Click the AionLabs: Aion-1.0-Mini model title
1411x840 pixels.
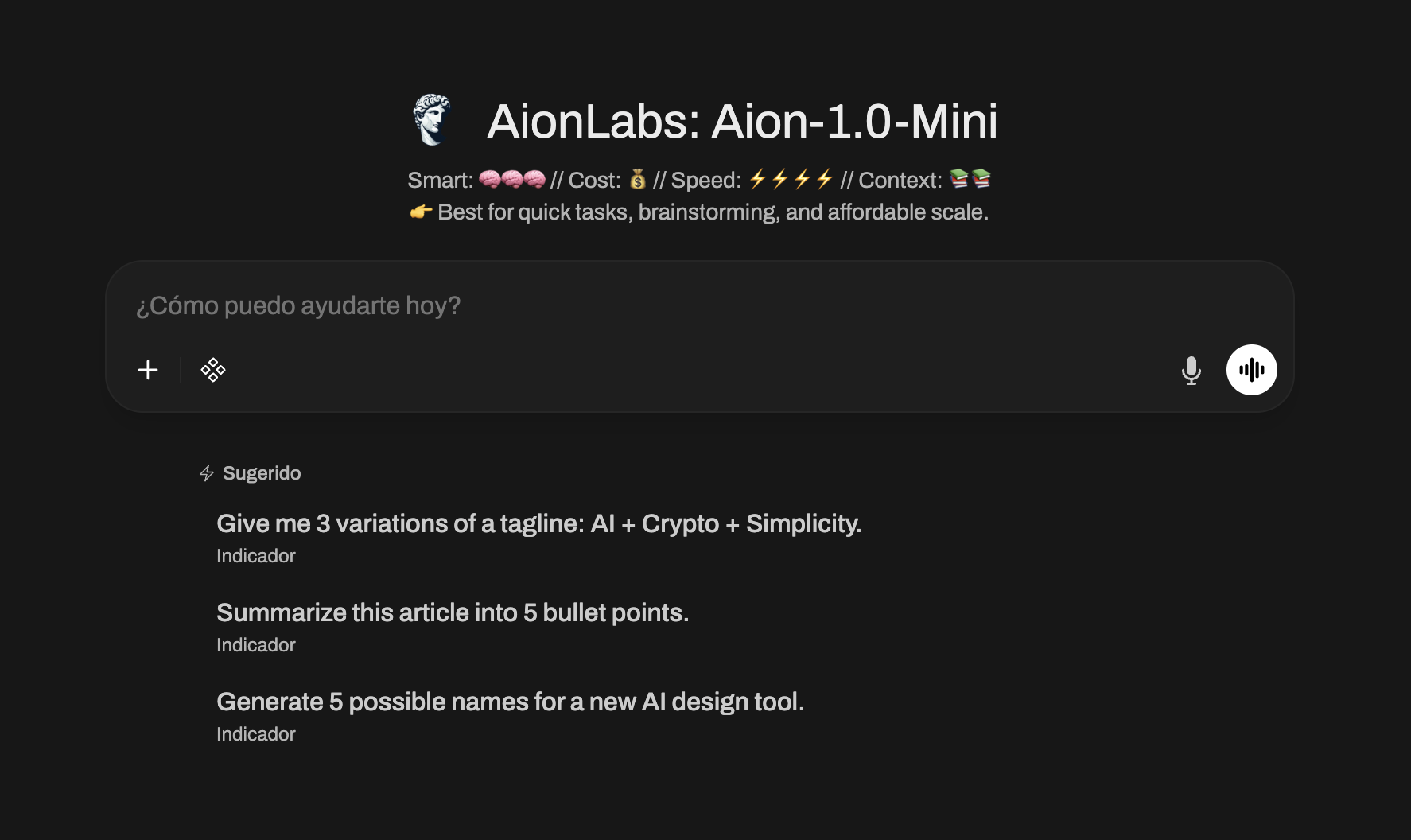tap(741, 122)
